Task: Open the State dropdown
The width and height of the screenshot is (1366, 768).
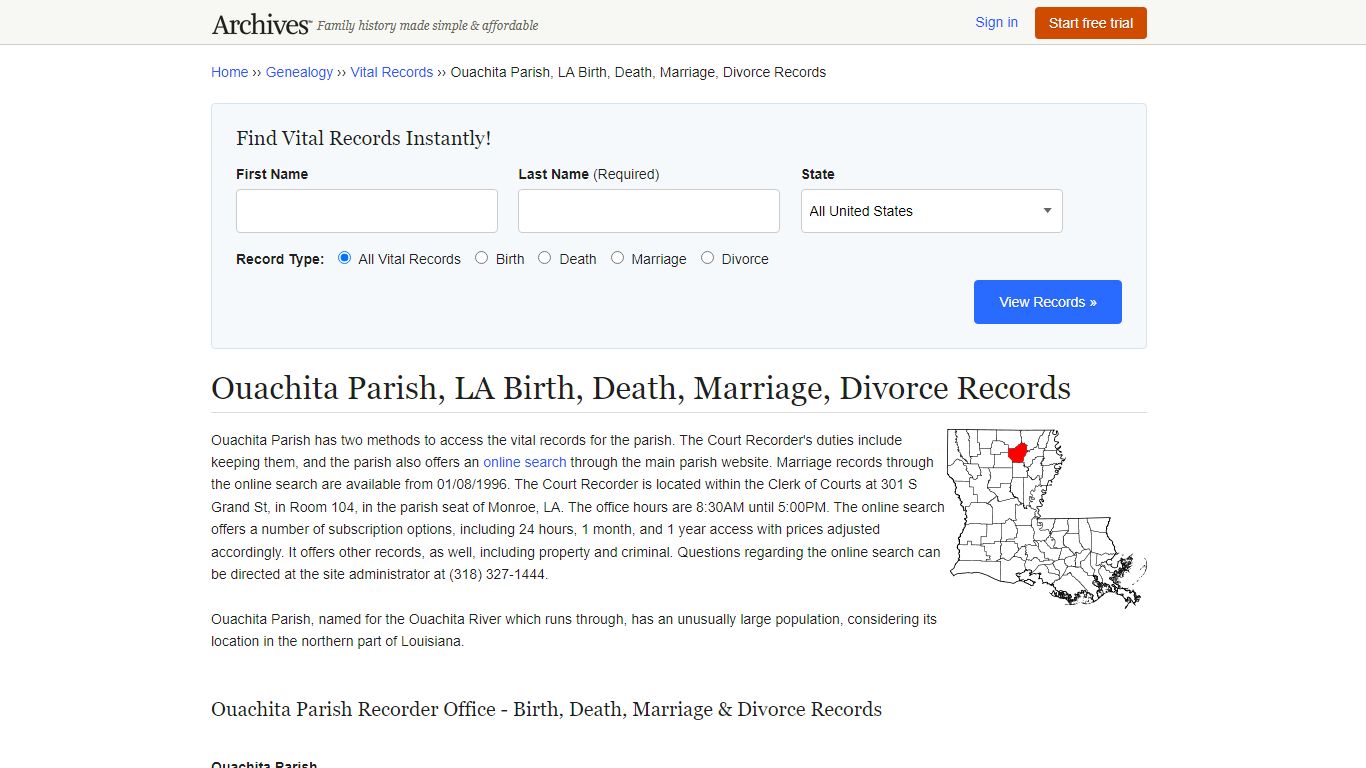Action: click(932, 211)
